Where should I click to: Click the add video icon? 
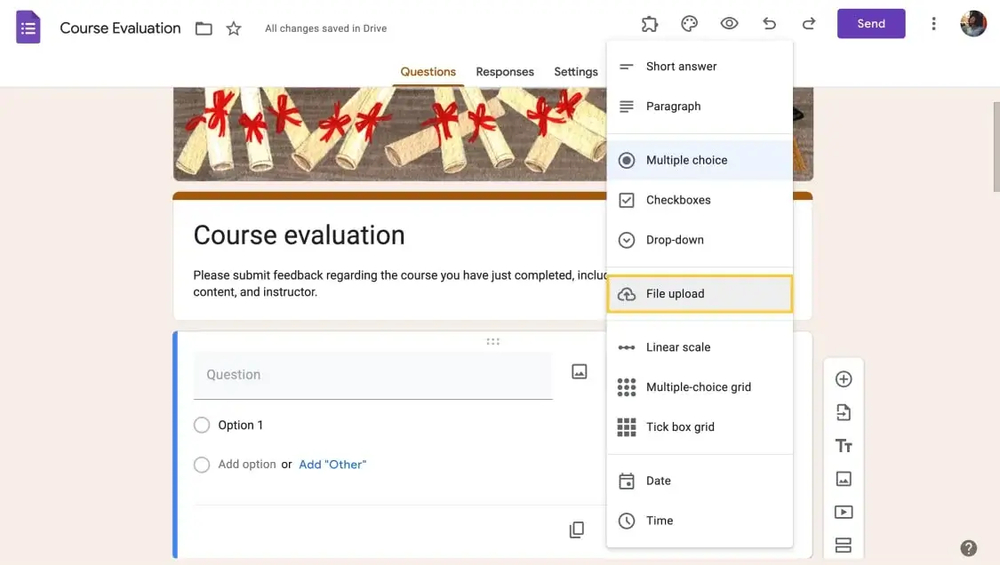[843, 512]
